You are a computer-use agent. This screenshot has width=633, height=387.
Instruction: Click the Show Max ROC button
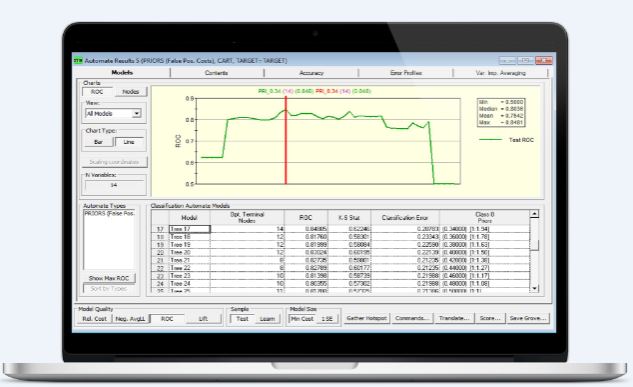coord(109,278)
